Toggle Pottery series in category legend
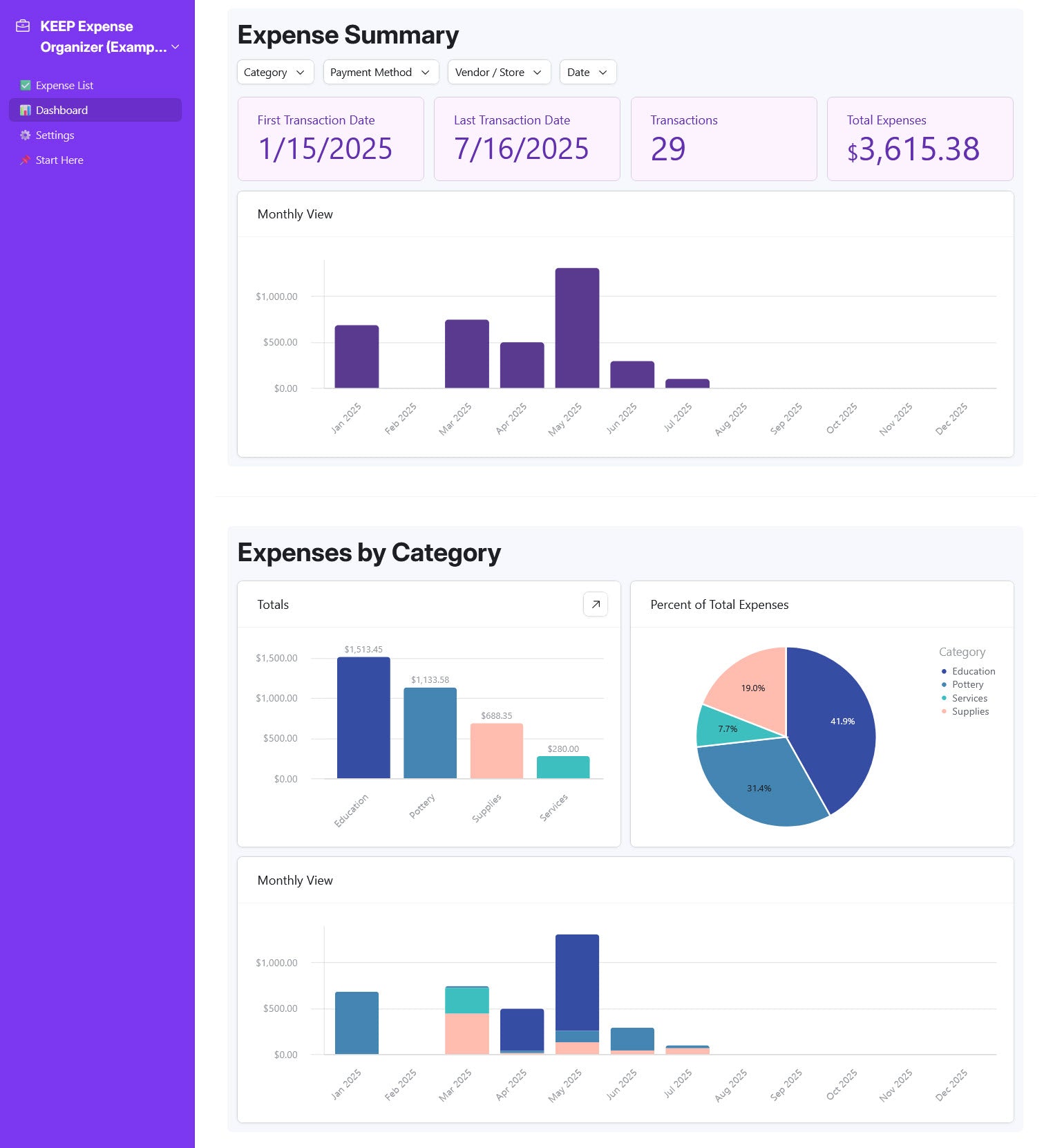Image resolution: width=1044 pixels, height=1148 pixels. pos(967,684)
